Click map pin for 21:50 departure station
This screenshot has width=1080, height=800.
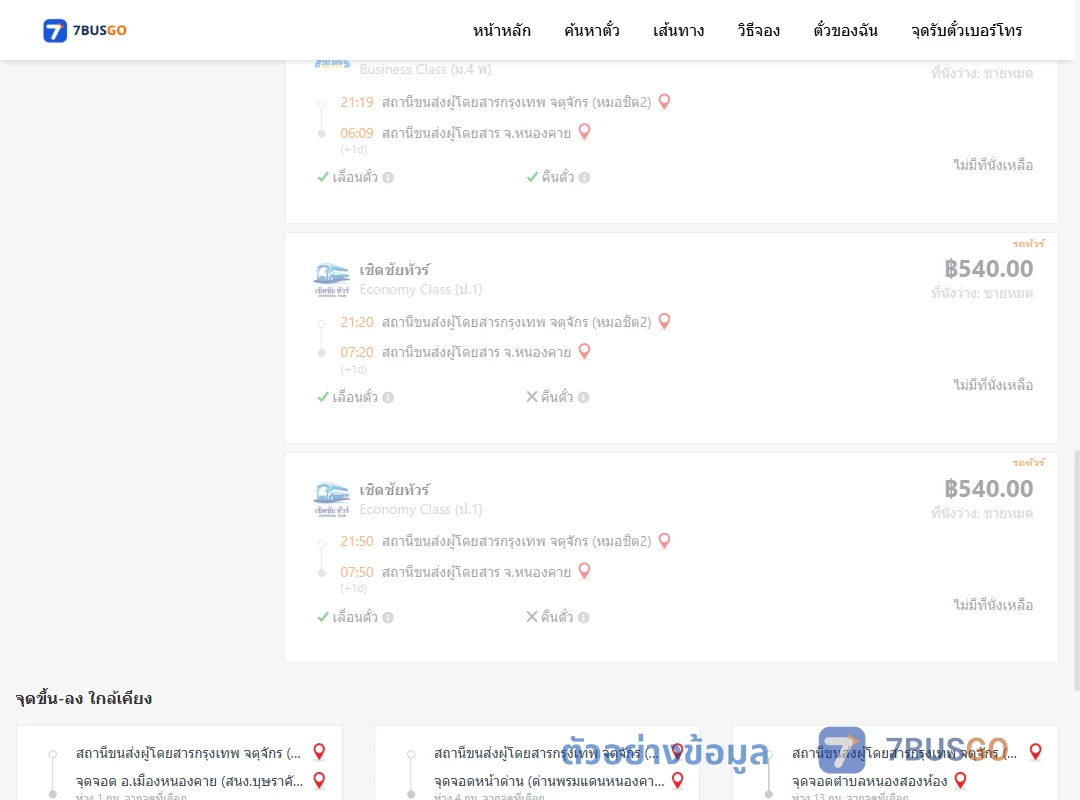tap(665, 541)
